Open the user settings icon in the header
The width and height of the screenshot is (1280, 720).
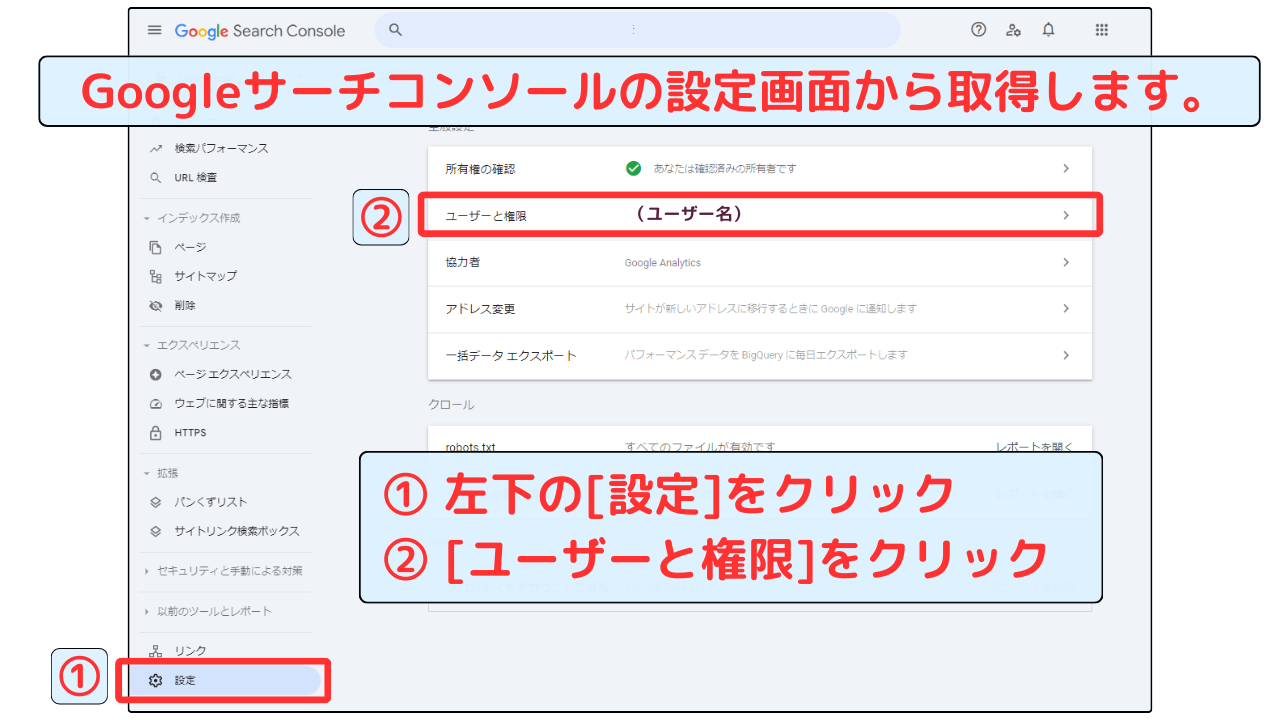coord(1013,30)
